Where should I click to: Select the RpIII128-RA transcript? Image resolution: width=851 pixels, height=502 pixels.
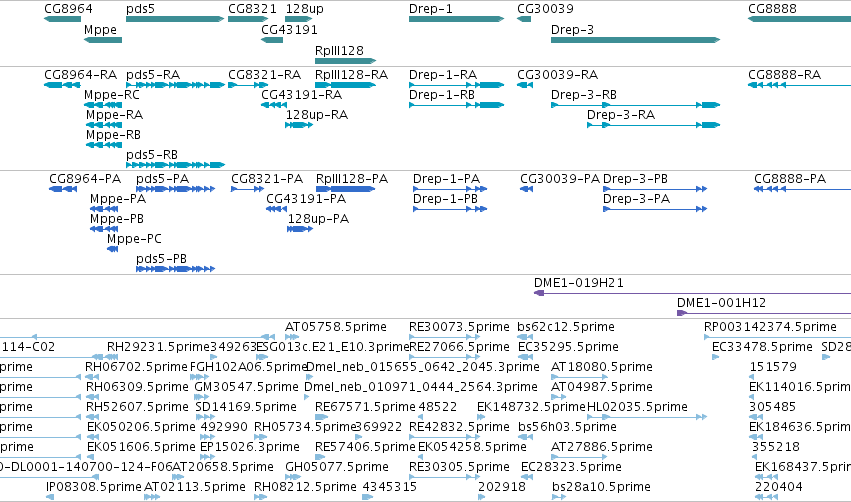click(345, 85)
